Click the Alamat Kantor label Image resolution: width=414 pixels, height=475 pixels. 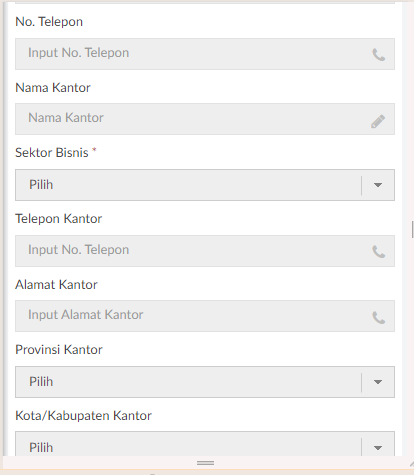(56, 285)
